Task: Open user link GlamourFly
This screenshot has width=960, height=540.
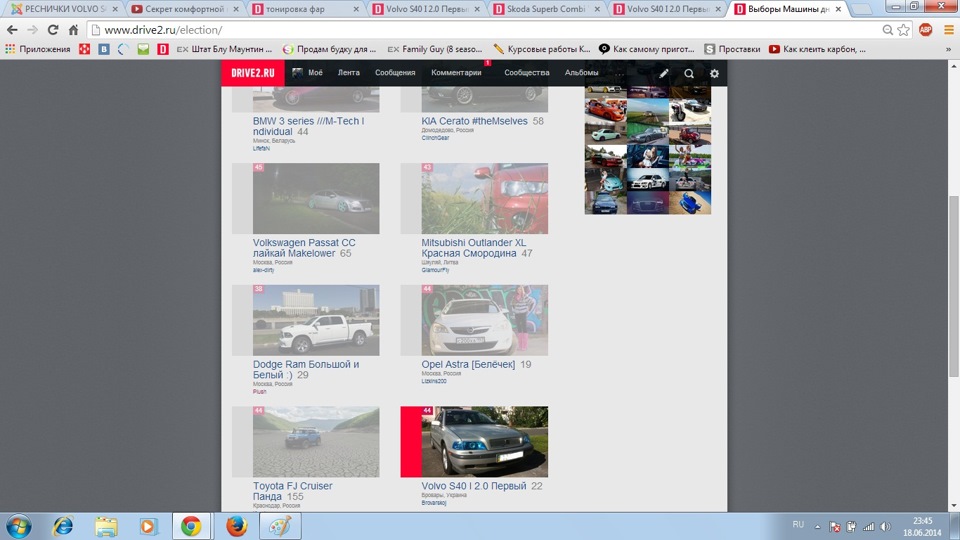Action: 435,270
